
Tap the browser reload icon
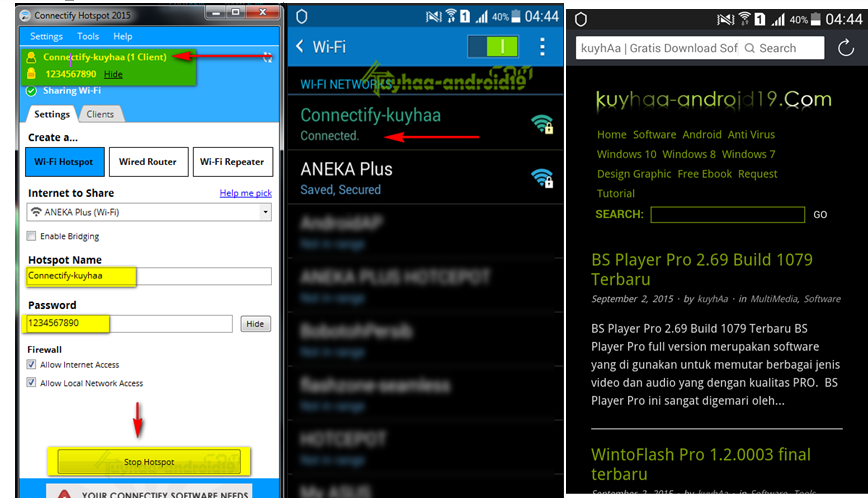click(846, 48)
